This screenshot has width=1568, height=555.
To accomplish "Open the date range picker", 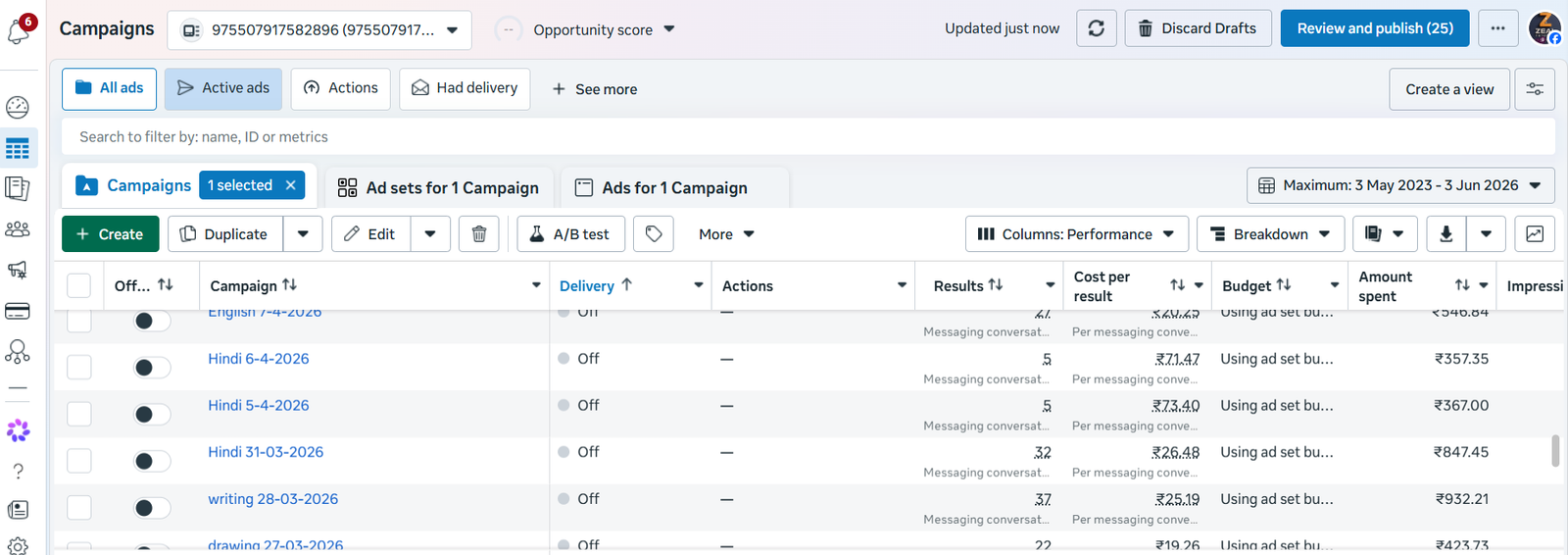I will point(1400,185).
